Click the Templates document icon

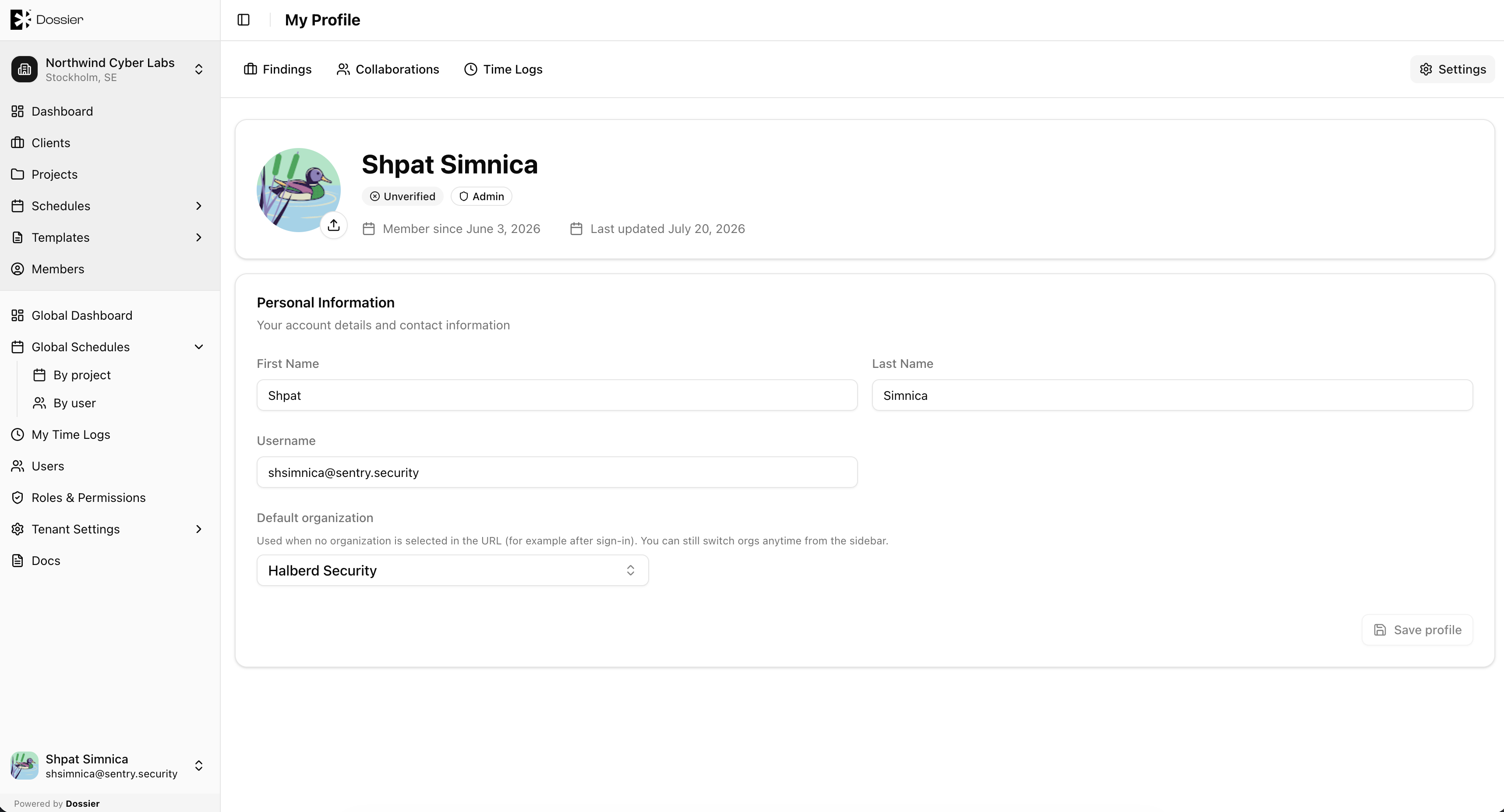pos(18,237)
